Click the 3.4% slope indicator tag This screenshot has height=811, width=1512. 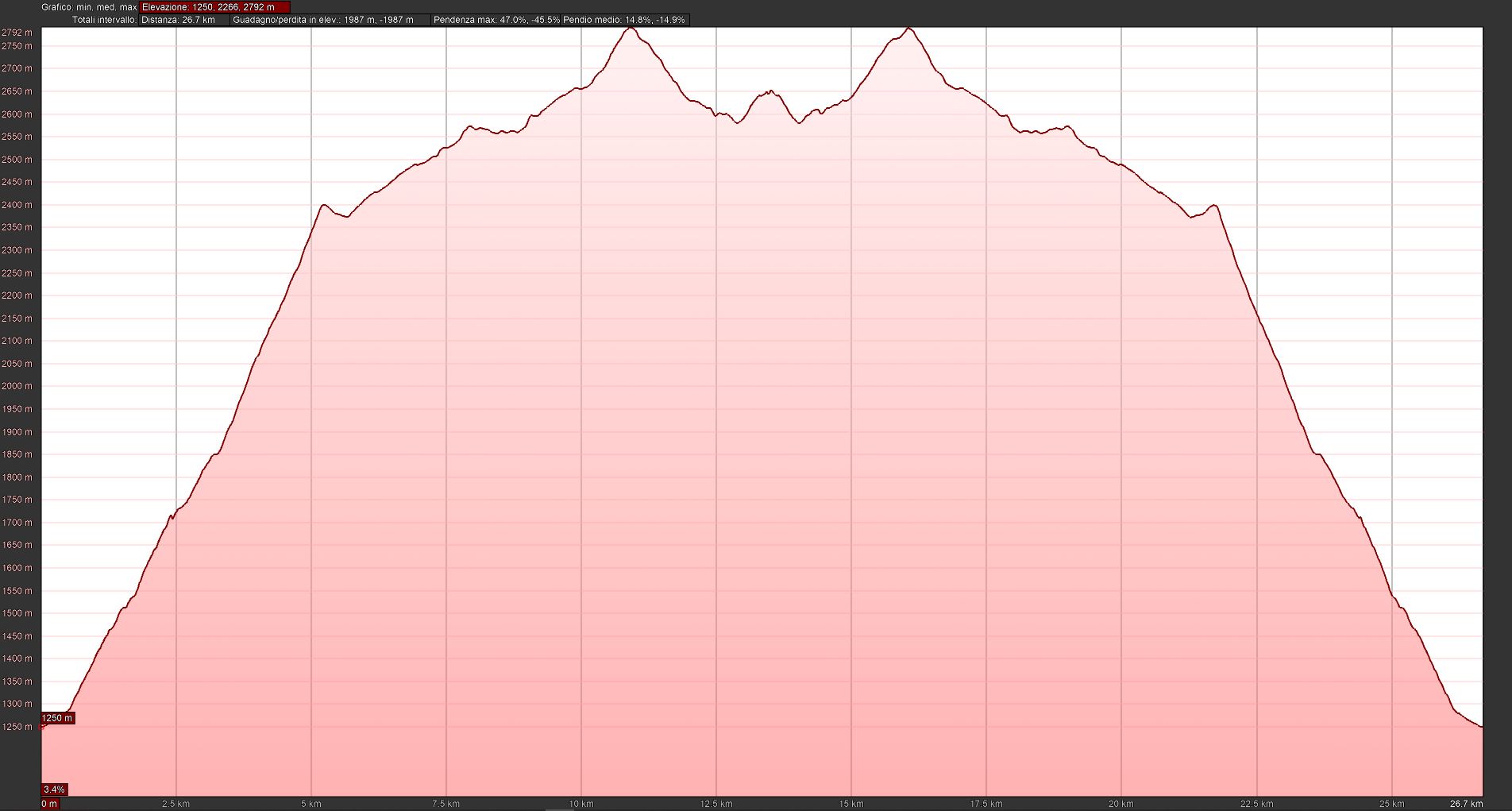tap(54, 790)
